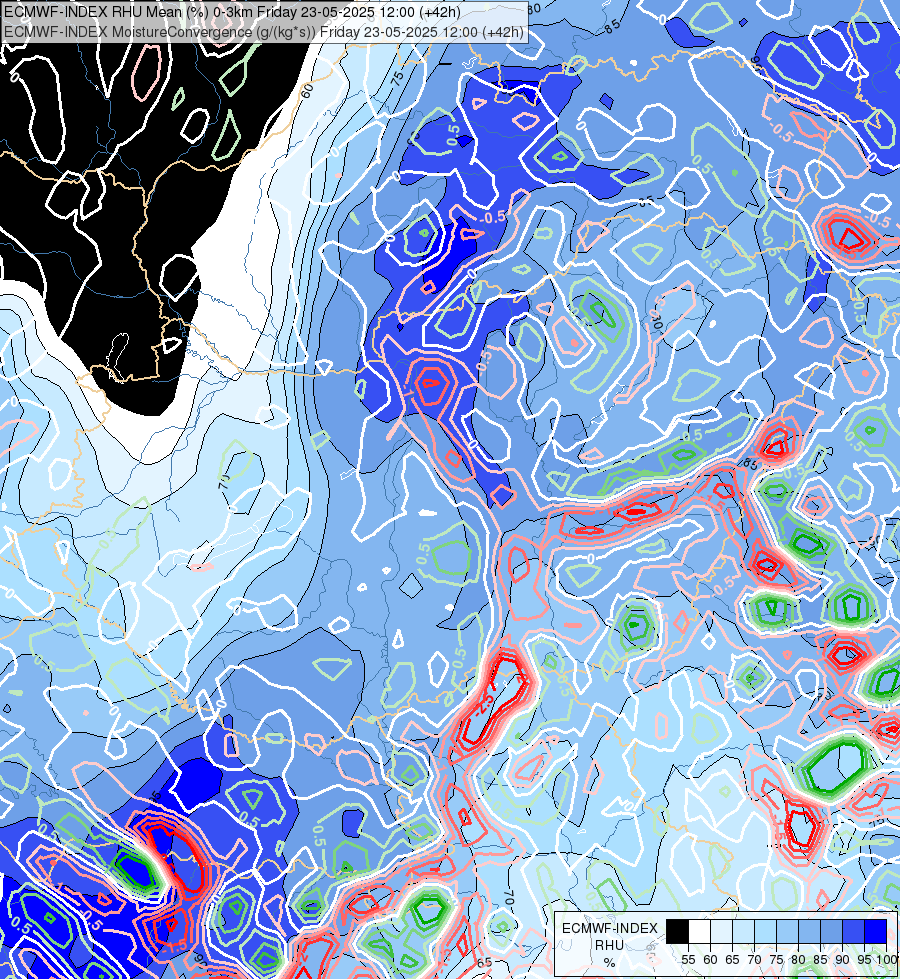The height and width of the screenshot is (979, 900).
Task: Pick the 60–65 palest blue legend swatch
Action: [x=721, y=932]
